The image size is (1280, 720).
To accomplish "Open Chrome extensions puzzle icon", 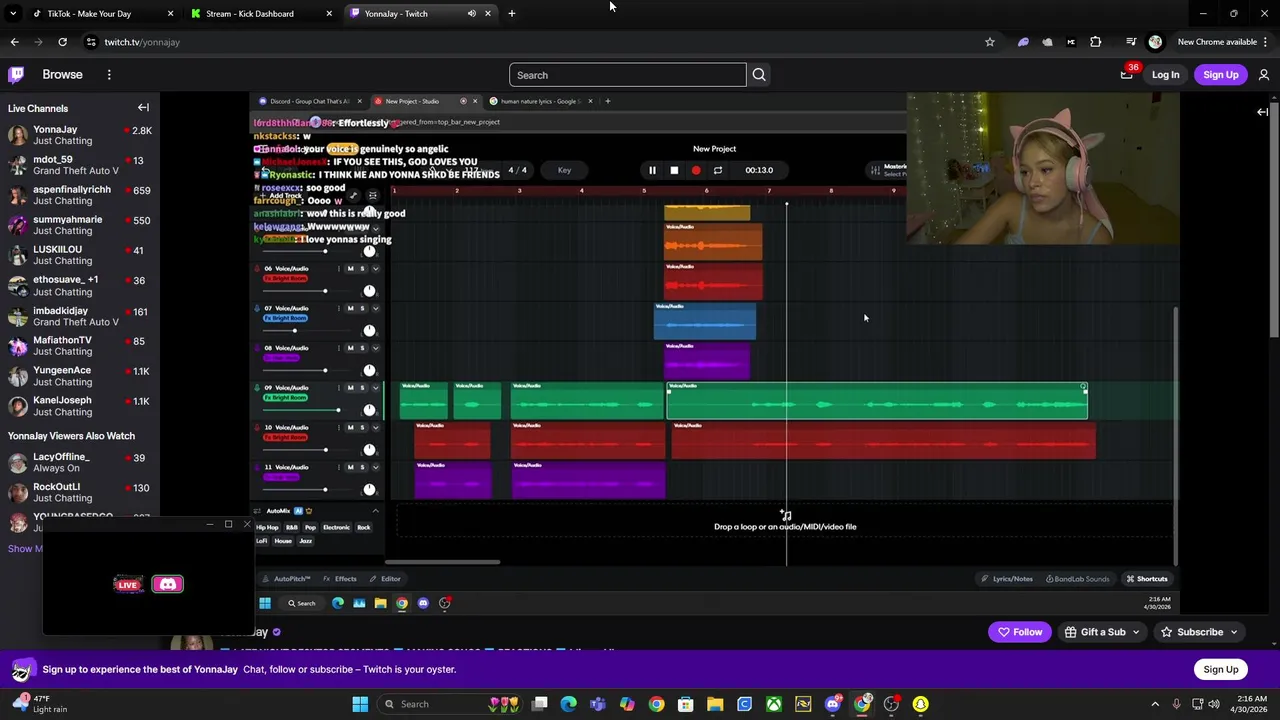I will click(x=1095, y=42).
